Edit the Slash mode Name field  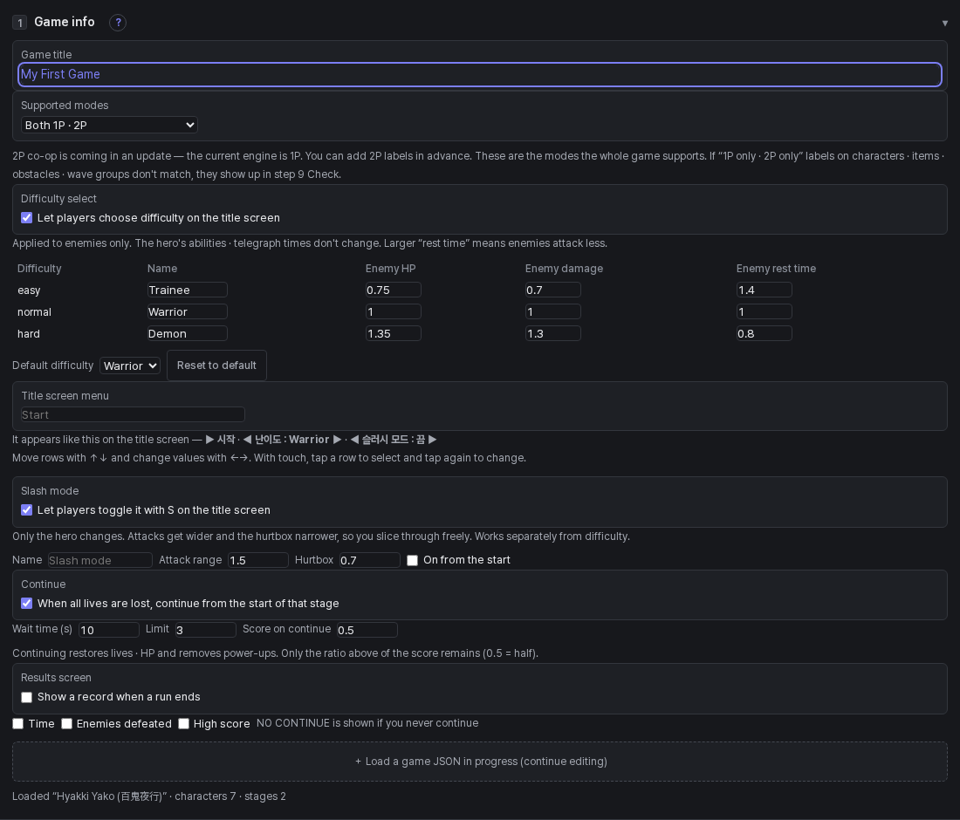tap(100, 560)
